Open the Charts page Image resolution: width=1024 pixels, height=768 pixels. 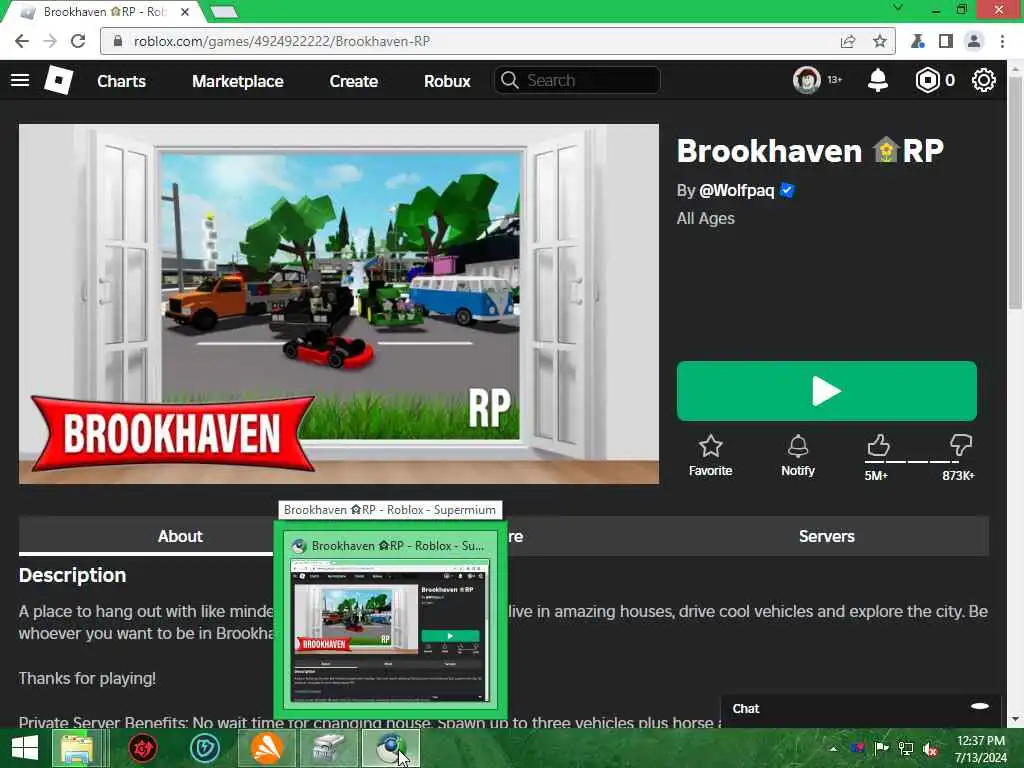[121, 81]
